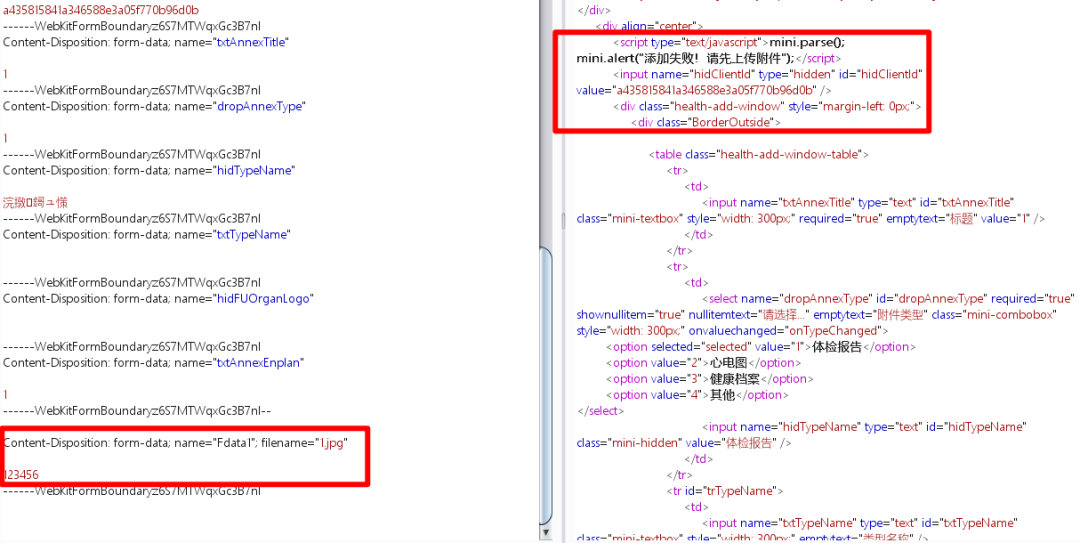Click the closing boundary line ending with "--"
Screen dimensions: 1080x543
[137, 411]
